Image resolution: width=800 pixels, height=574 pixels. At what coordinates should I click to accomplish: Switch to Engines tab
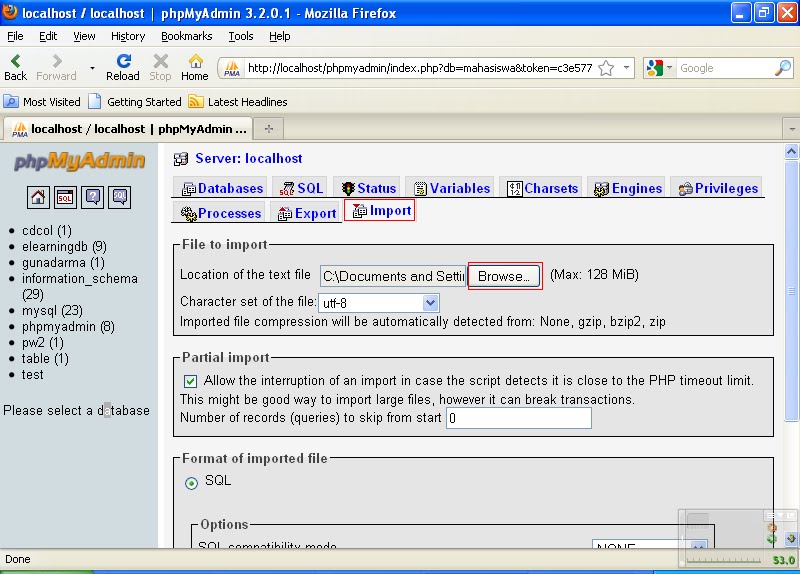coord(628,188)
